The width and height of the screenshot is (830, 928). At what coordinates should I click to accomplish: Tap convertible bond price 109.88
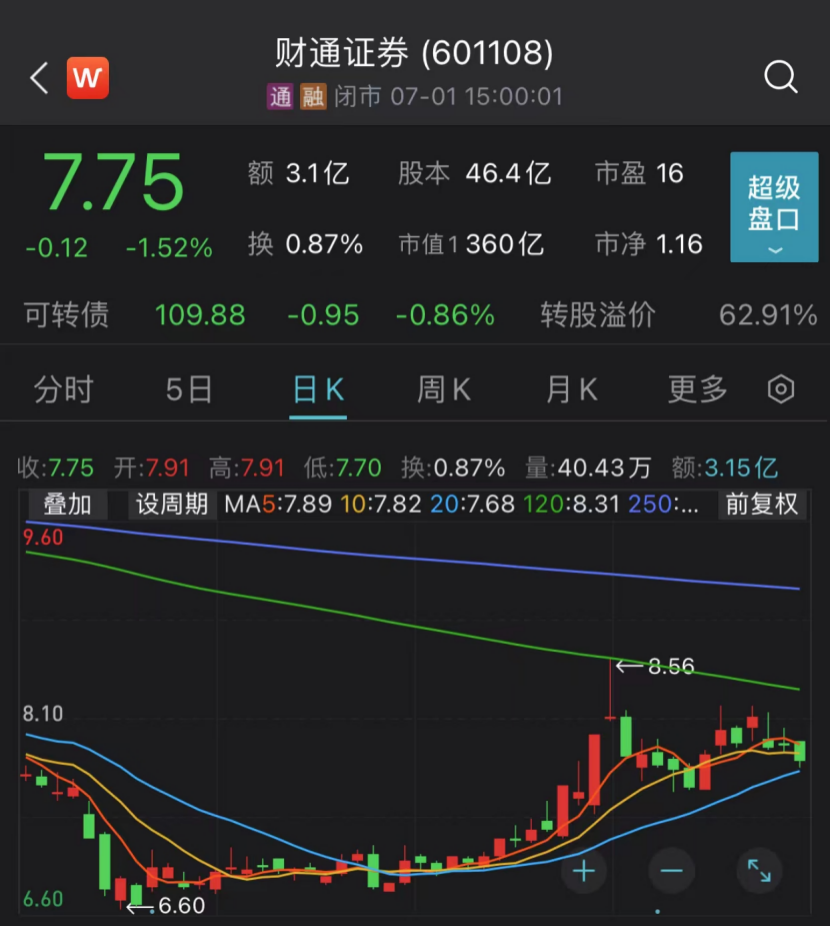200,315
